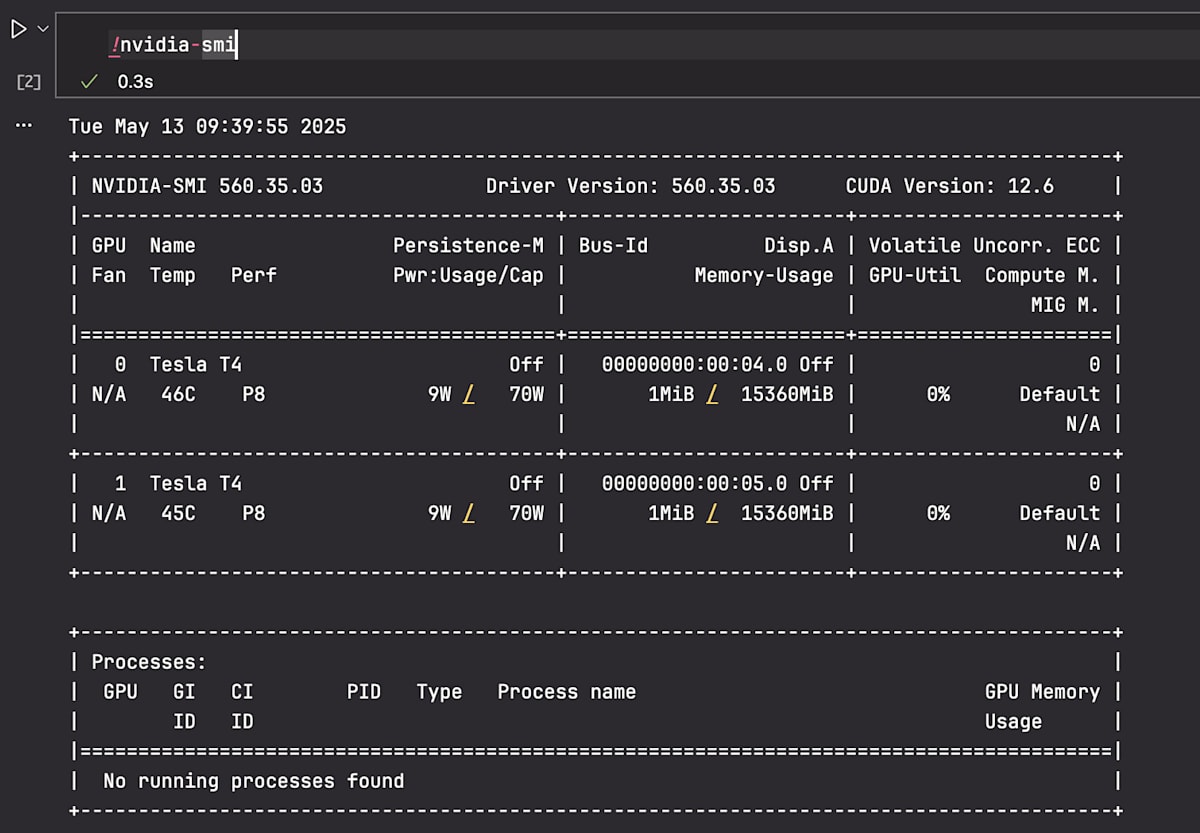Open the run options dropdown arrow
Viewport: 1200px width, 833px height.
coord(42,29)
